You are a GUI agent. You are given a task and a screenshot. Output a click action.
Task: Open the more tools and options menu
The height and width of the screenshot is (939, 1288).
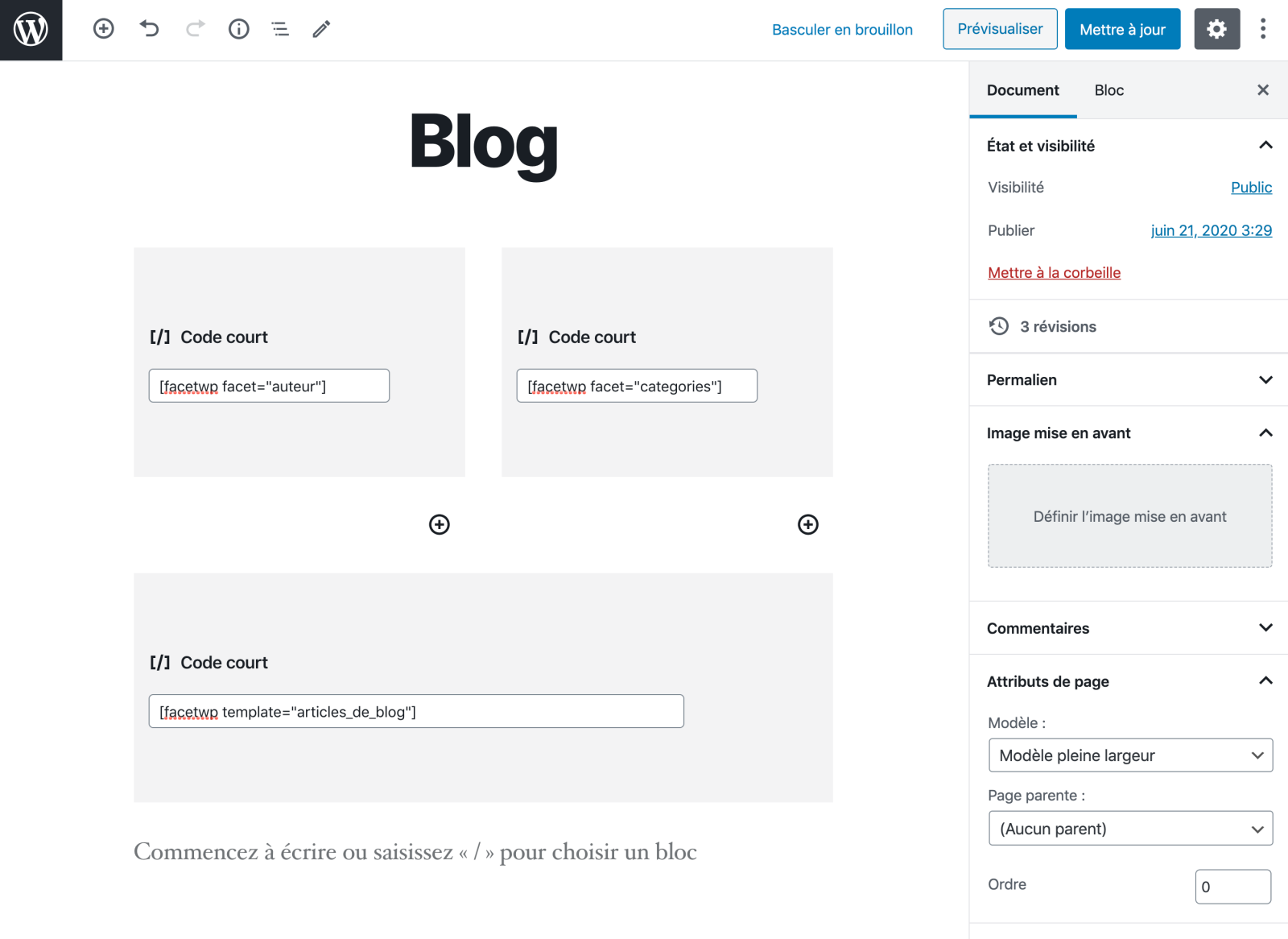coord(1263,29)
